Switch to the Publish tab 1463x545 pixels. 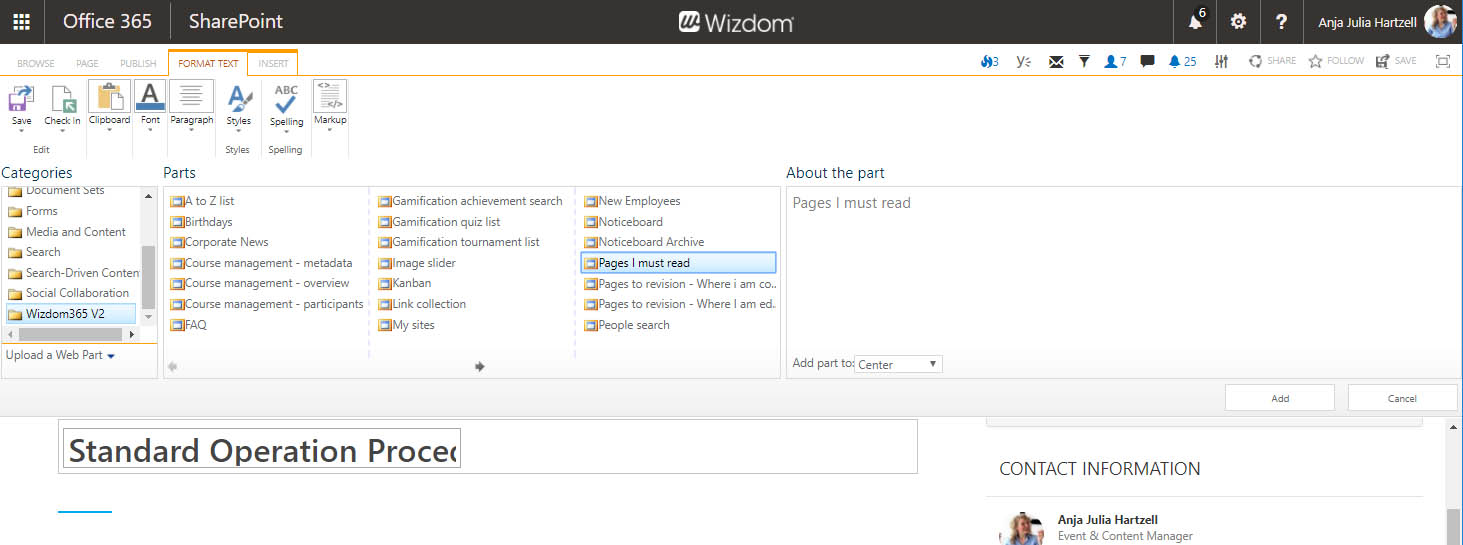pyautogui.click(x=138, y=63)
